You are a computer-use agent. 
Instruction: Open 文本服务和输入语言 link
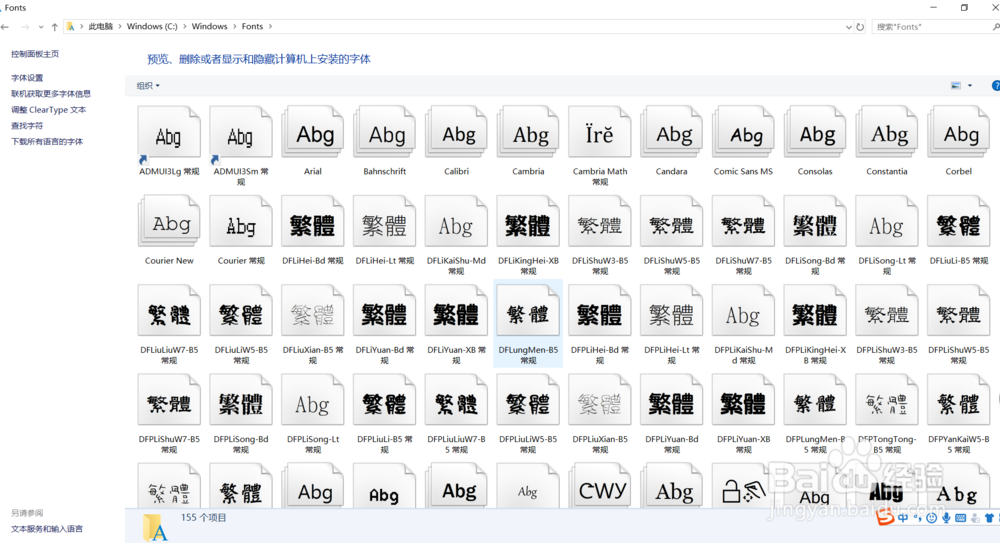[47, 529]
